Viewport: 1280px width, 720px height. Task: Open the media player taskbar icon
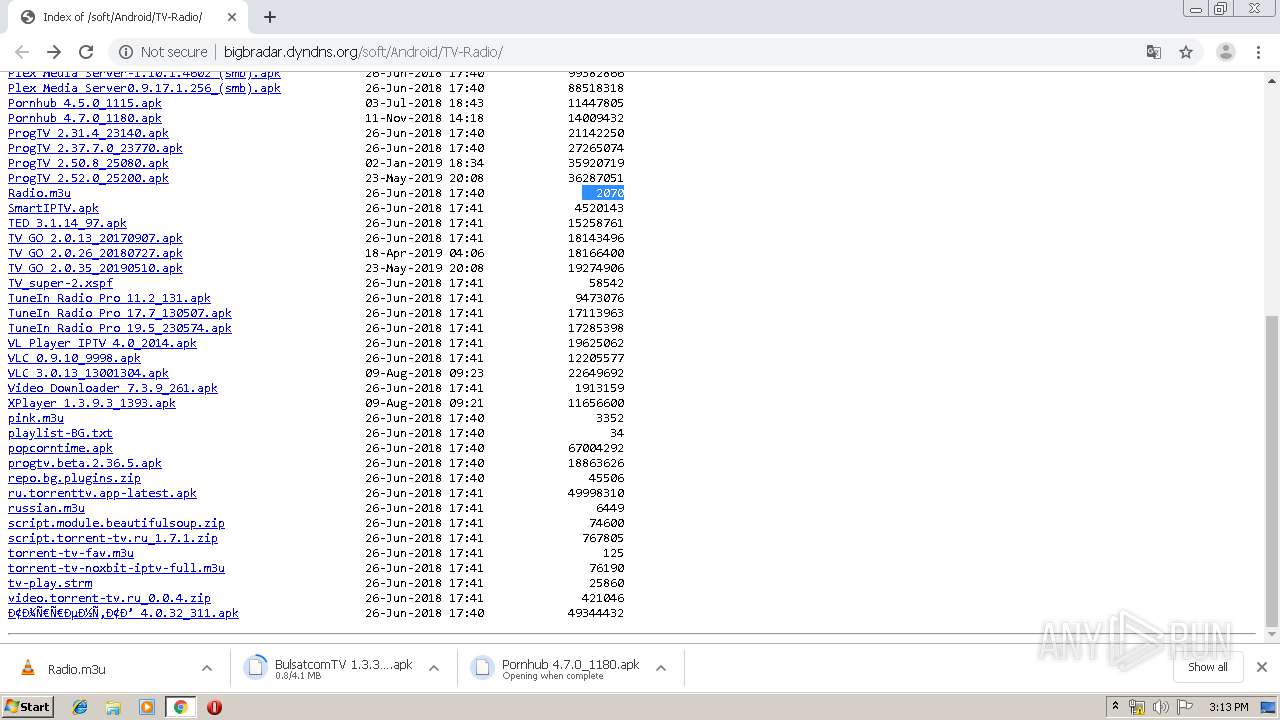[x=146, y=707]
